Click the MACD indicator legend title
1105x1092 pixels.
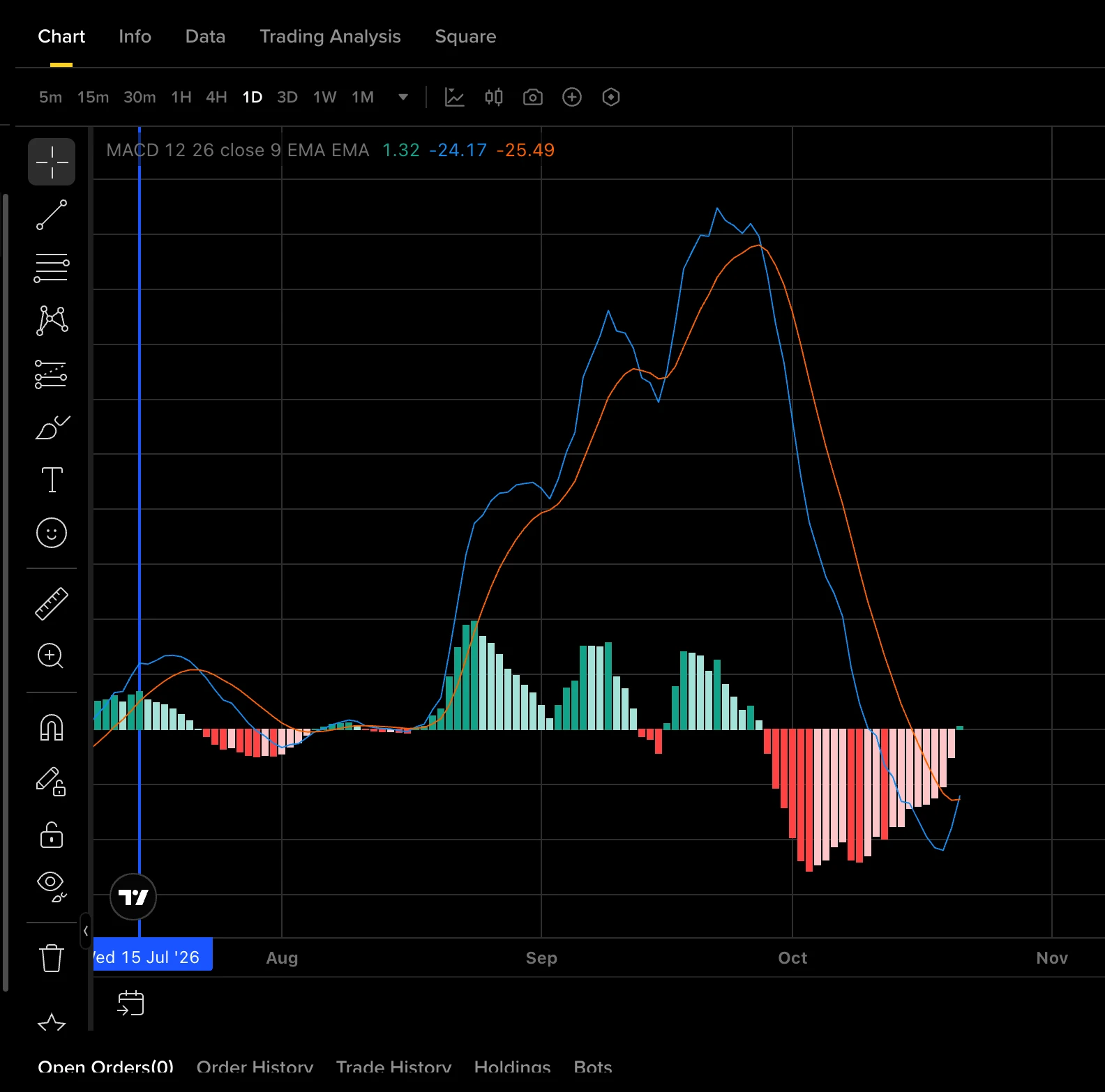coord(237,150)
